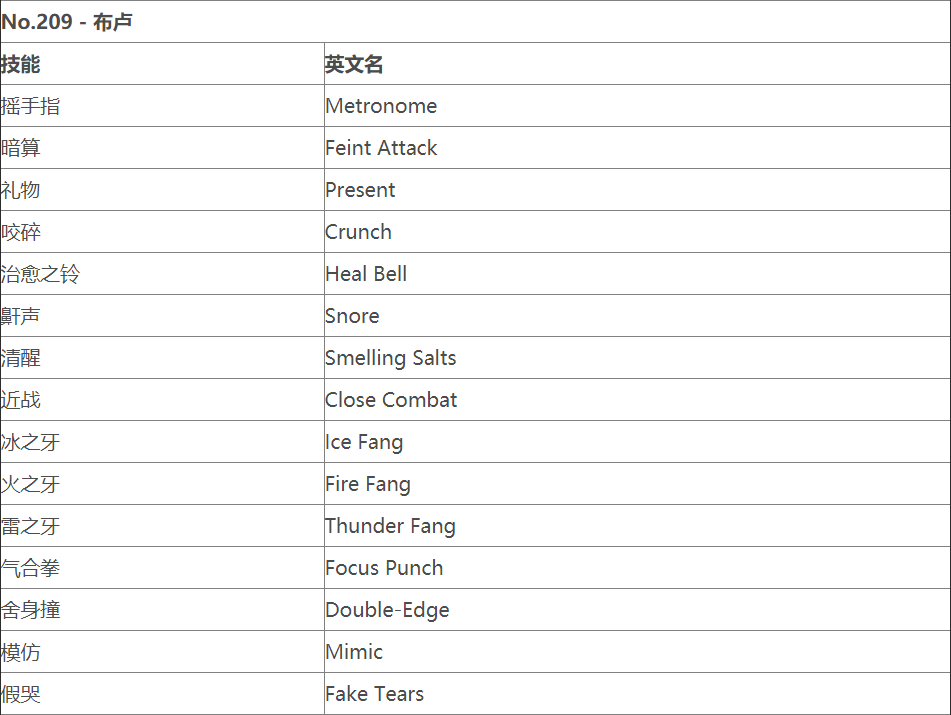Click the Crunch move name
951x715 pixels.
(358, 232)
